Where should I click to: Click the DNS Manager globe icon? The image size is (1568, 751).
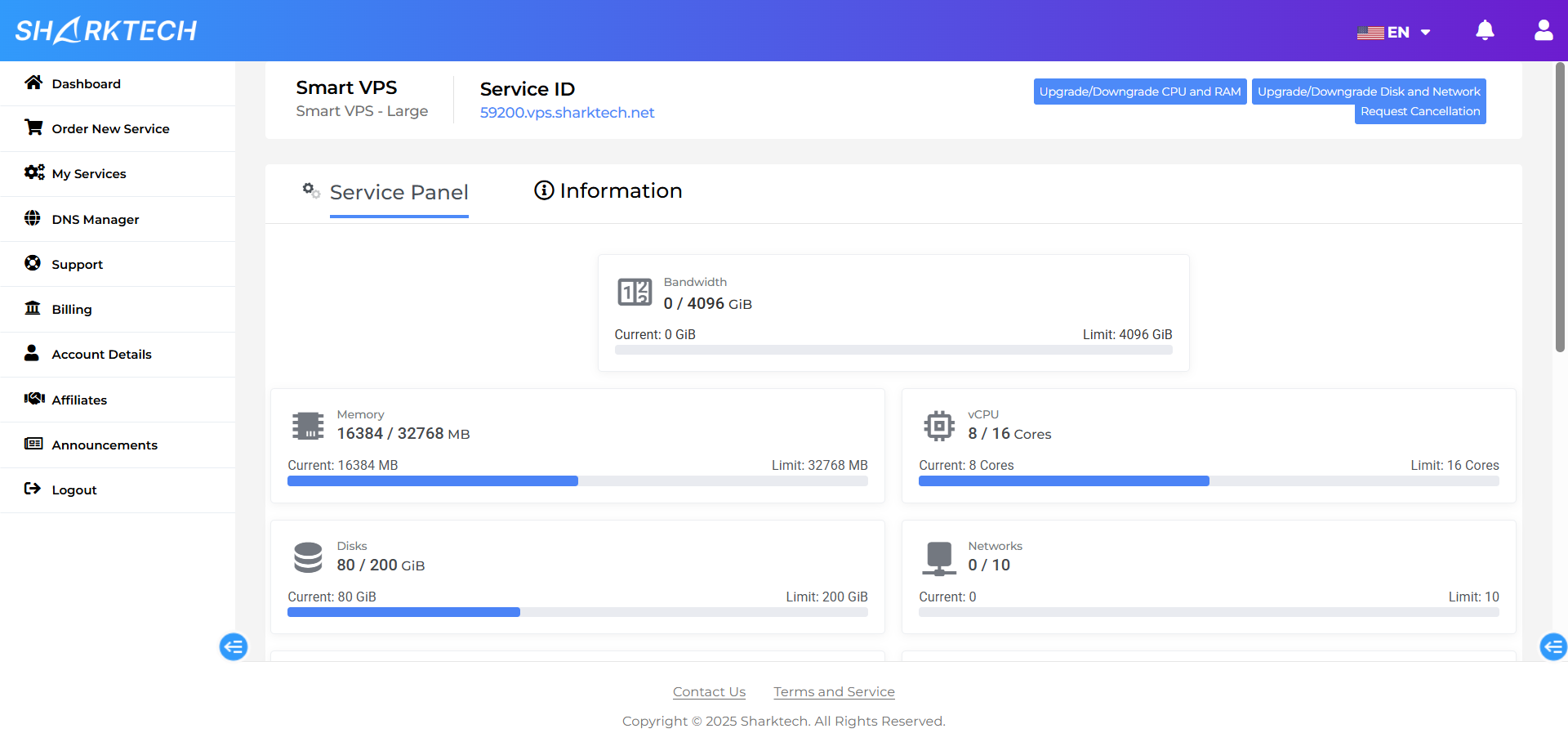(33, 218)
